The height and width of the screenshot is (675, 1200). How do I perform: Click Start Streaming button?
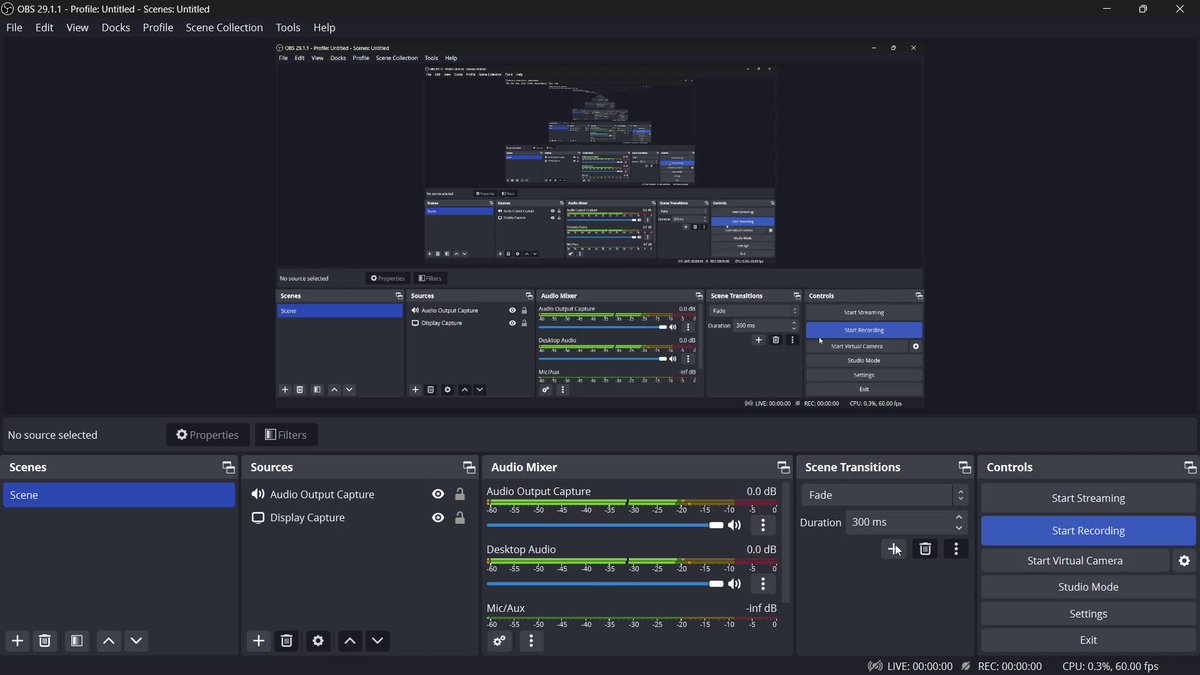point(1088,498)
